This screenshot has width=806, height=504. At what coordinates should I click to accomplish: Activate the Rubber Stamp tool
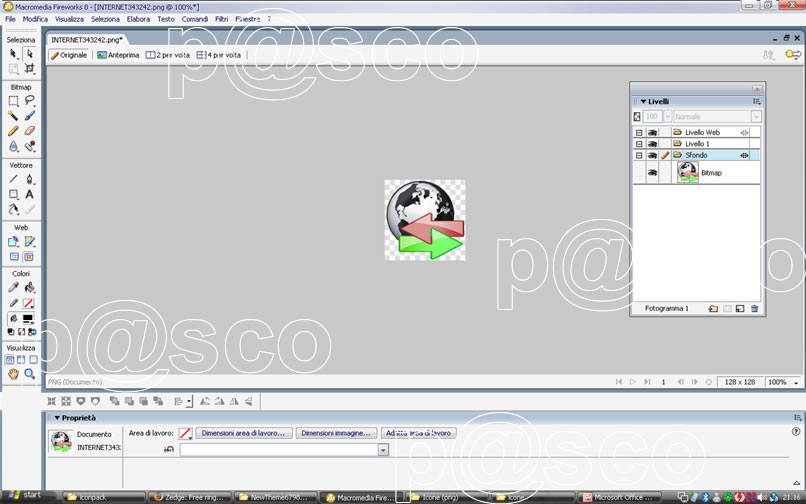tap(29, 147)
